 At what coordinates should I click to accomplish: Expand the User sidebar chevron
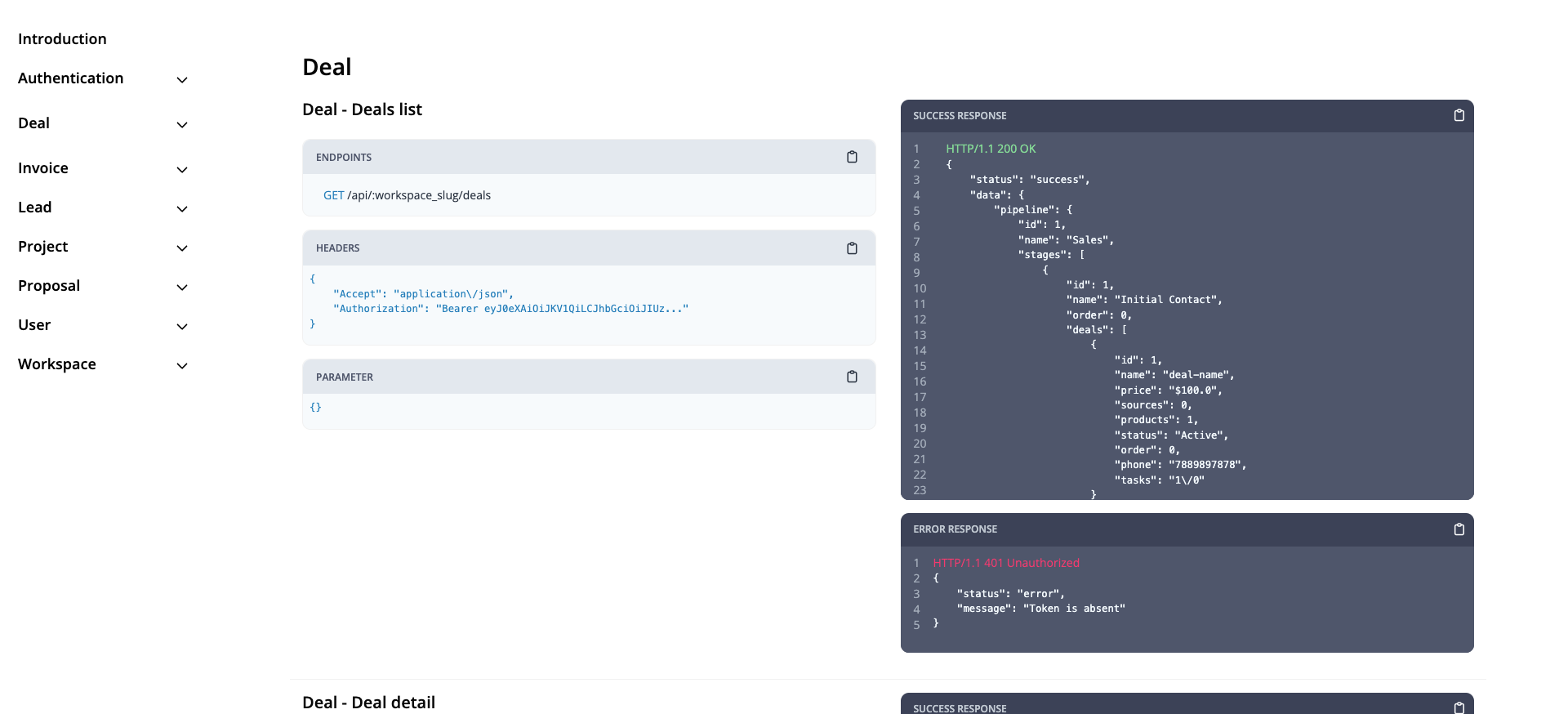[x=182, y=326]
